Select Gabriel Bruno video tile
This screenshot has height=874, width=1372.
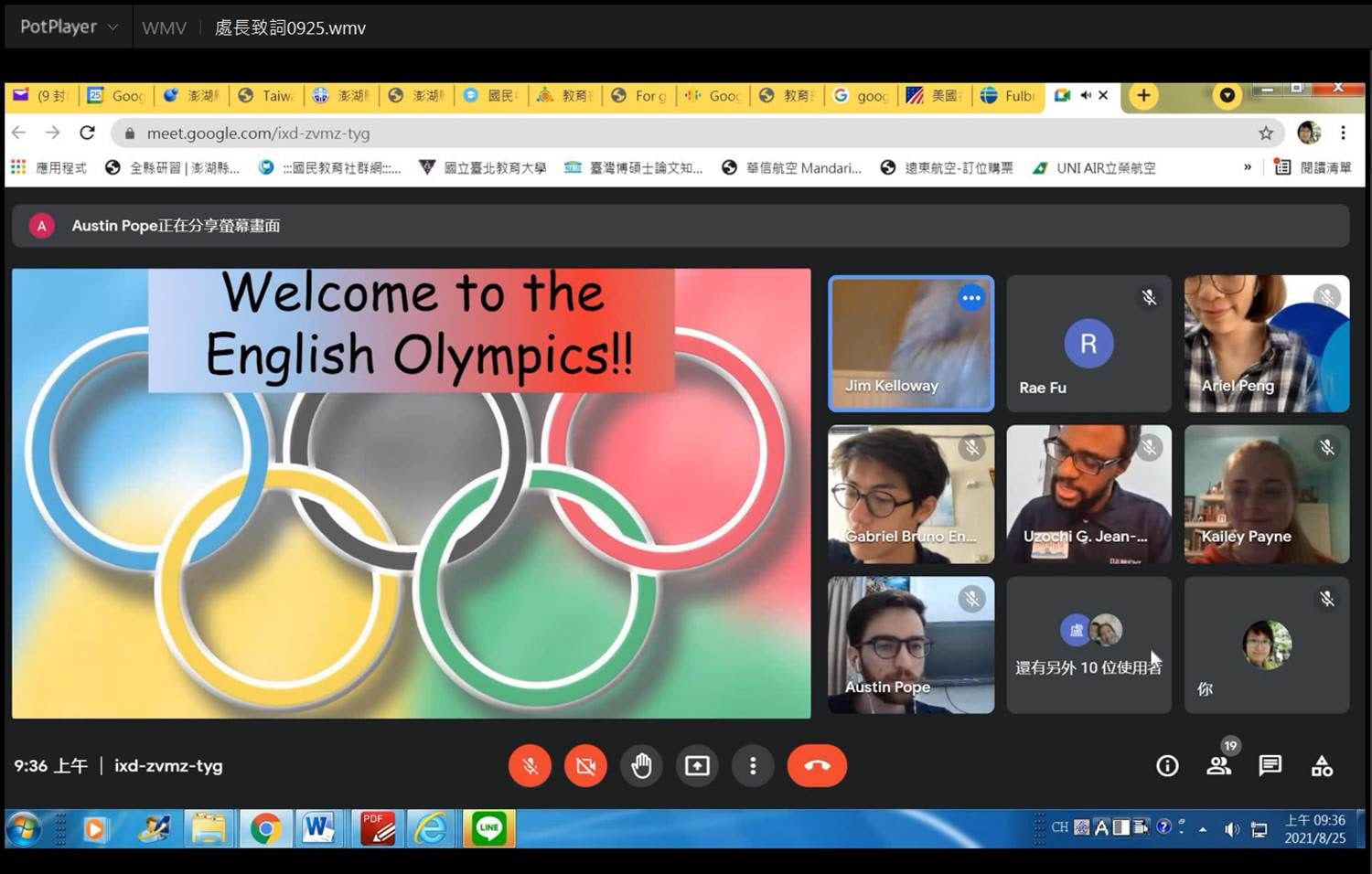911,494
